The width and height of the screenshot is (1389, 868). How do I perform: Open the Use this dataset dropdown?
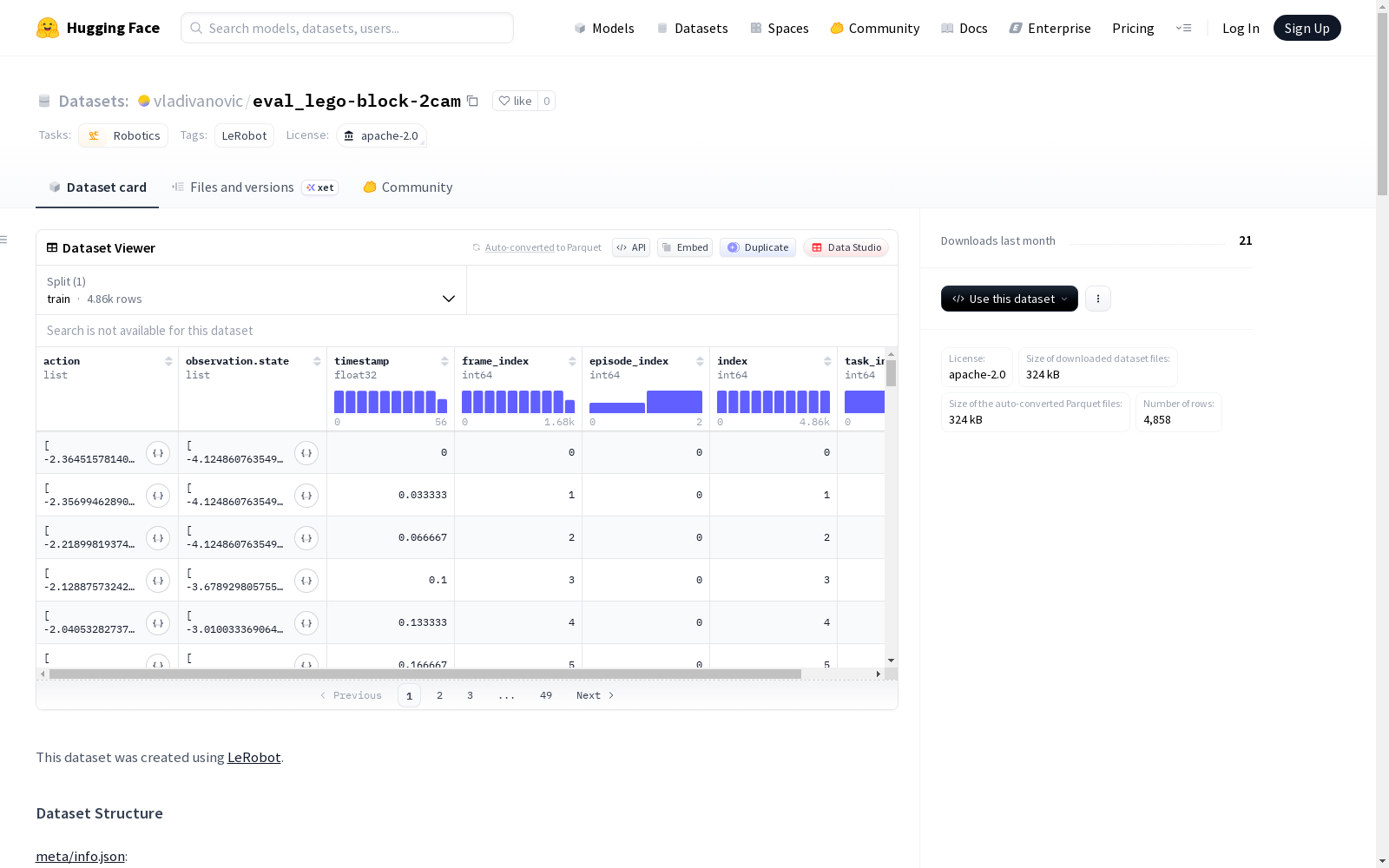(x=1010, y=299)
